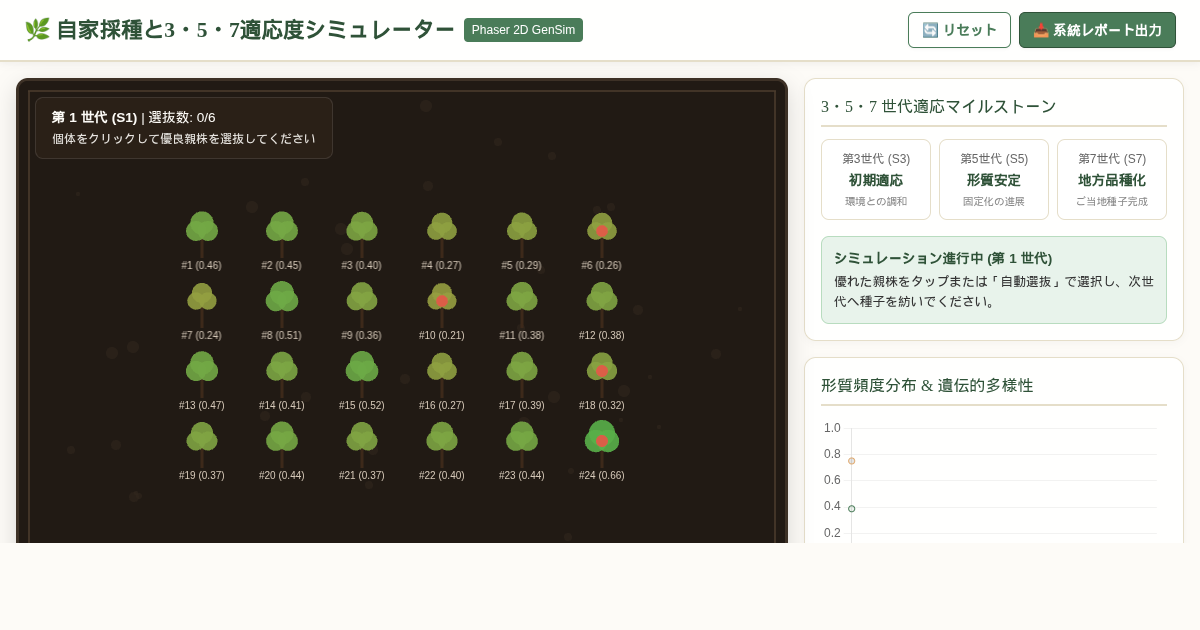The width and height of the screenshot is (1200, 630).
Task: Pick plant #2 (0.45) as parent
Action: [x=282, y=236]
